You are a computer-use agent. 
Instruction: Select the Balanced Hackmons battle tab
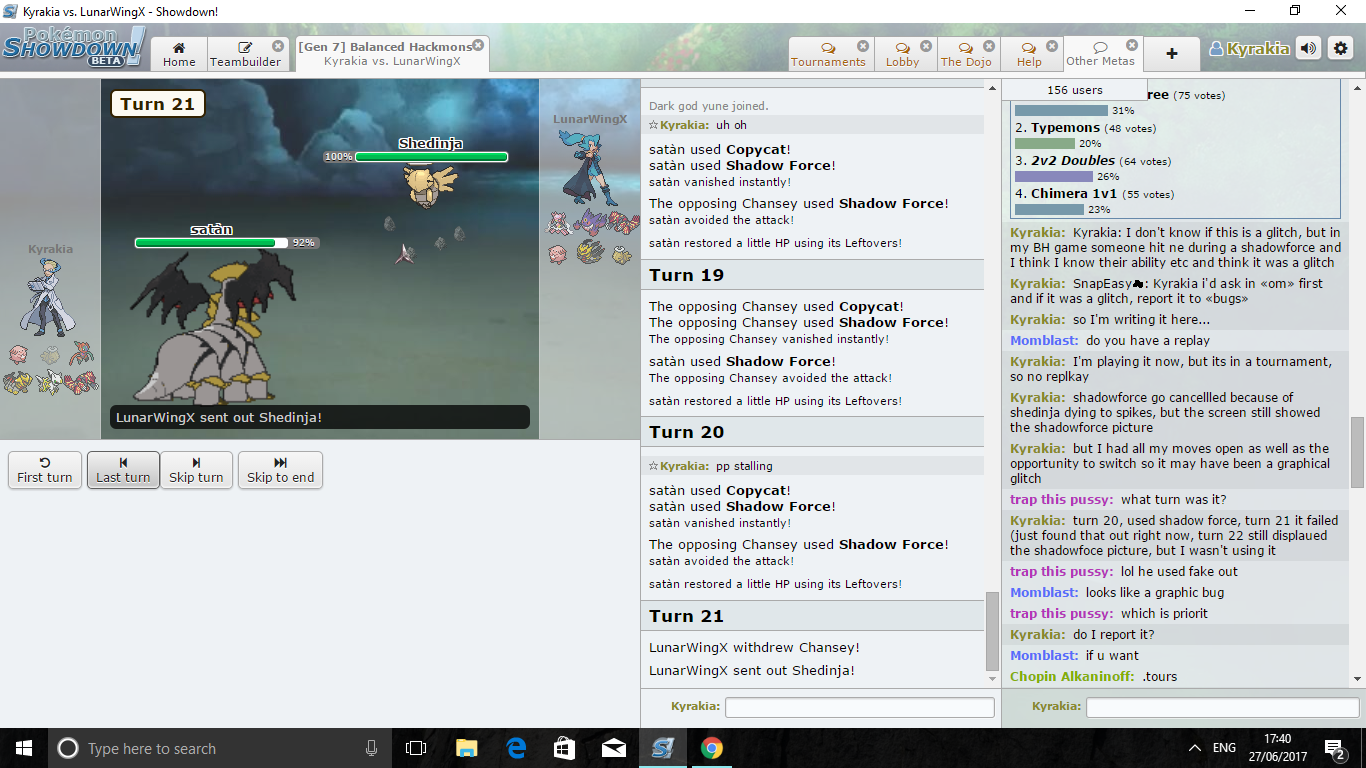pos(392,54)
